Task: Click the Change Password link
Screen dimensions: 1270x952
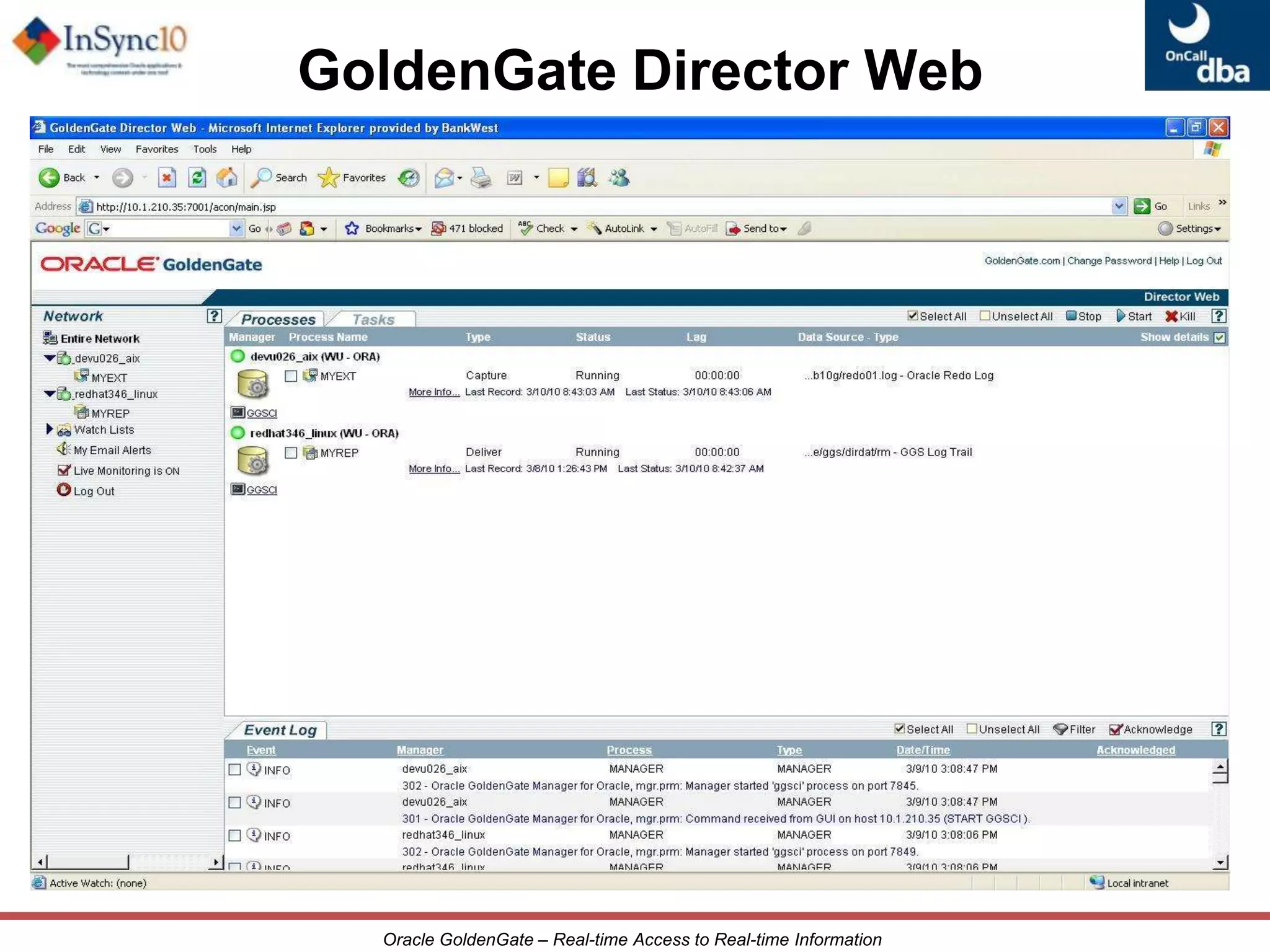Action: tap(1109, 261)
